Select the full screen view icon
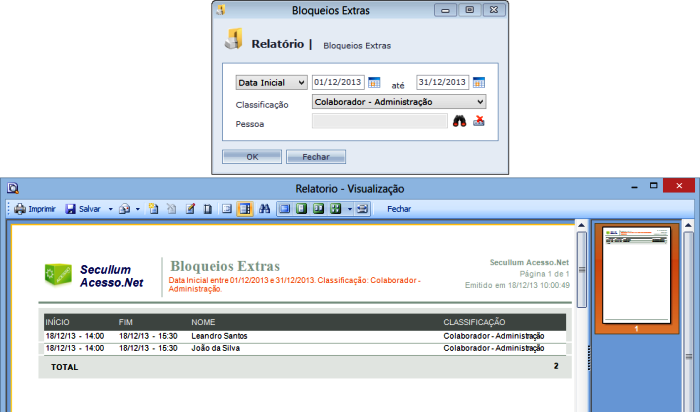This screenshot has width=700, height=412. (x=285, y=209)
